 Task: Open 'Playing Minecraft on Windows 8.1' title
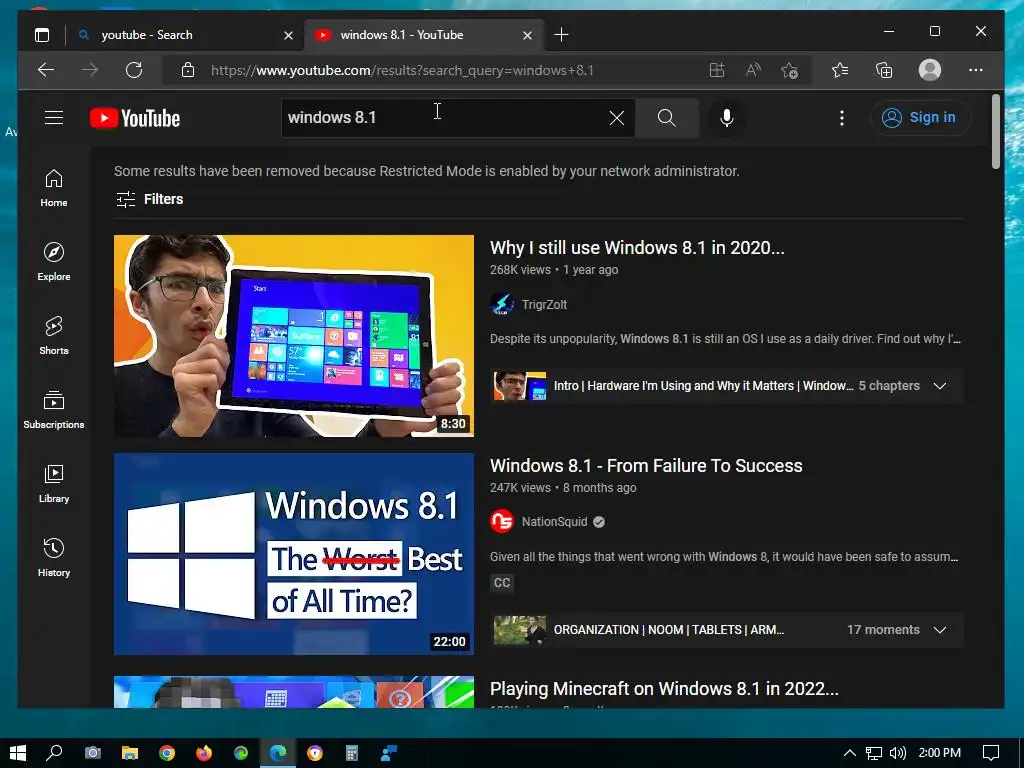click(664, 689)
